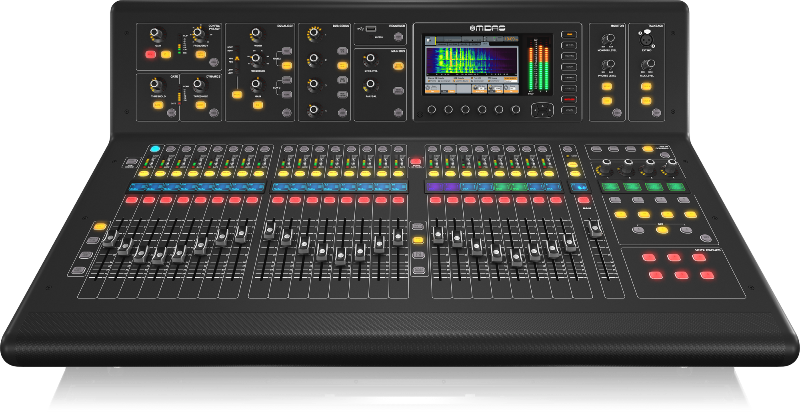Select the yellow-lit input layer button on left edge
The height and width of the screenshot is (412, 800).
pos(100,226)
